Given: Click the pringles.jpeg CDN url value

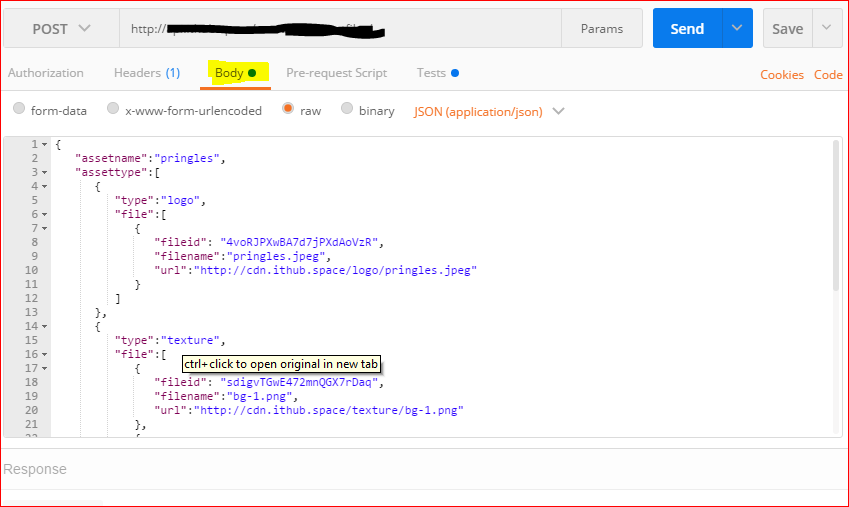Looking at the screenshot, I should 336,270.
